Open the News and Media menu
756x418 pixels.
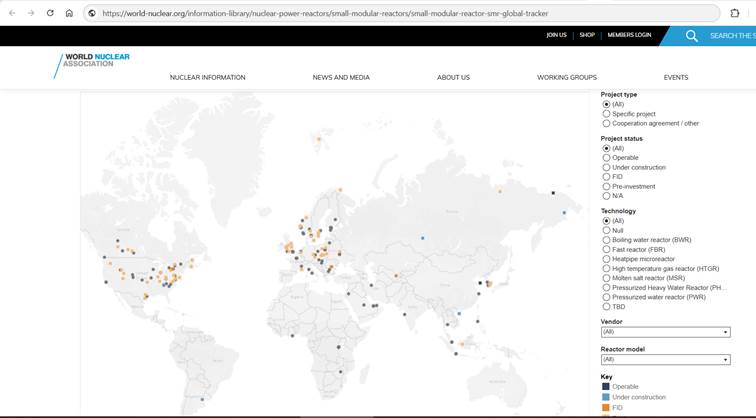(341, 77)
